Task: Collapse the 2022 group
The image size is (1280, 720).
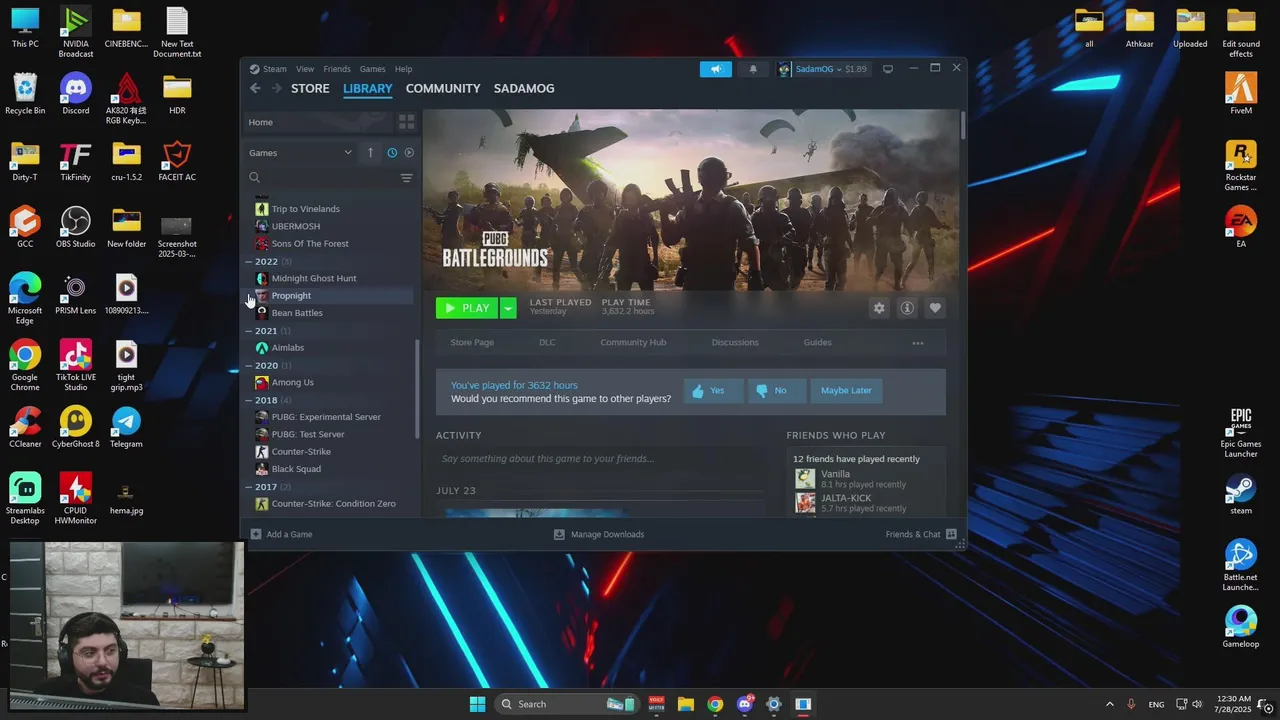Action: coord(249,262)
